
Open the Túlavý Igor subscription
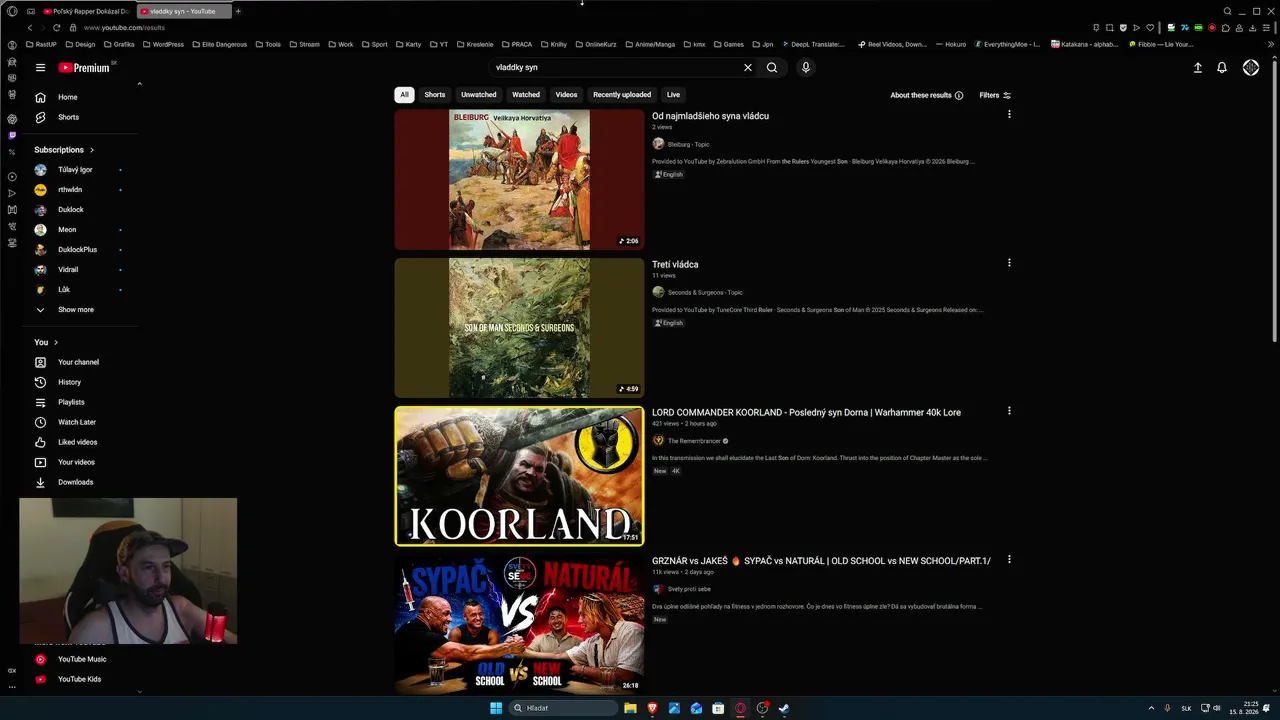point(76,170)
